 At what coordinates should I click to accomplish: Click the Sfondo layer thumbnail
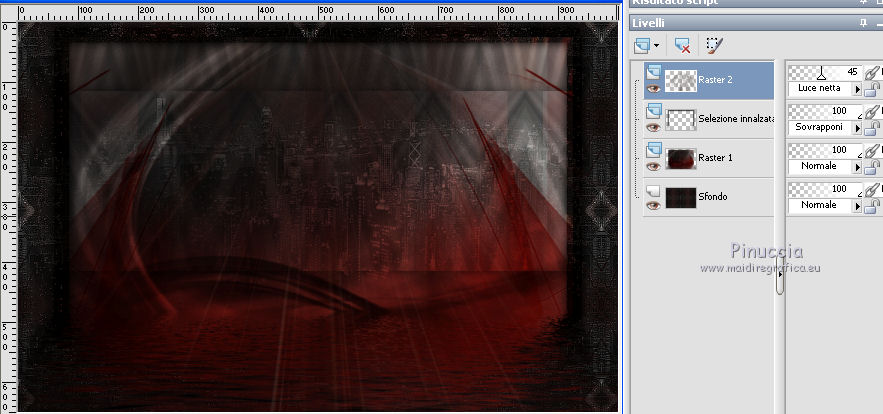[681, 198]
